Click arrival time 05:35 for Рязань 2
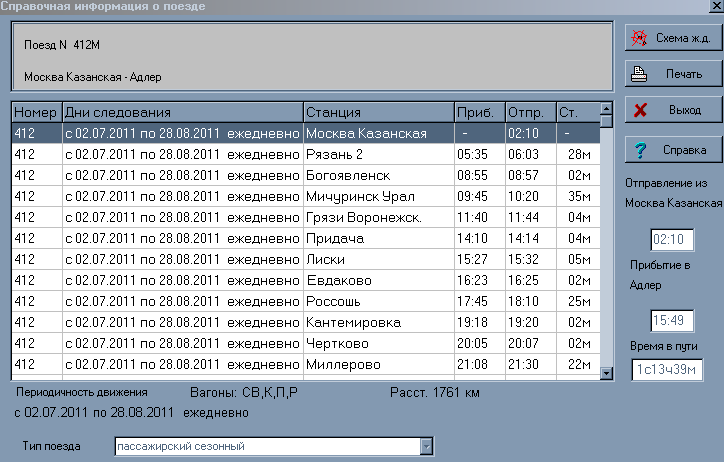724x462 pixels. click(480, 154)
